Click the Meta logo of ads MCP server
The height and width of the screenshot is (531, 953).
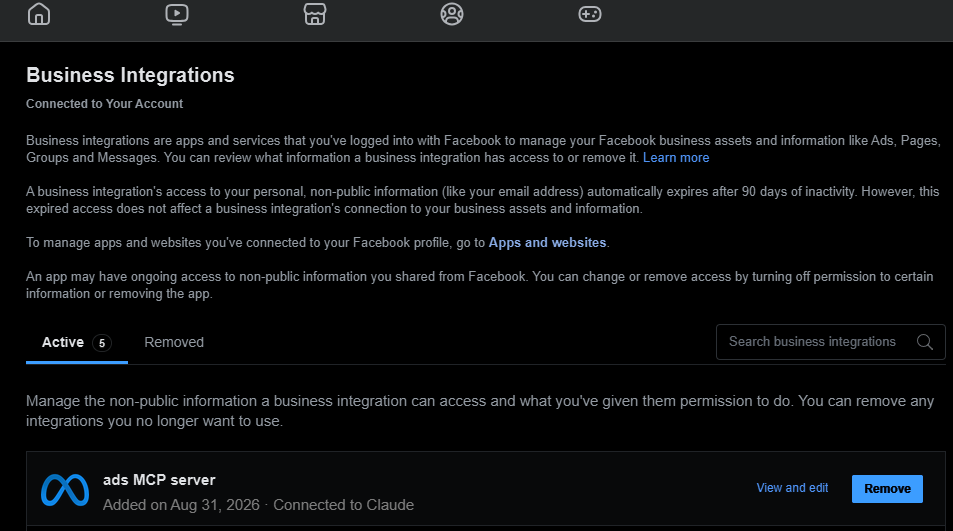click(x=65, y=490)
